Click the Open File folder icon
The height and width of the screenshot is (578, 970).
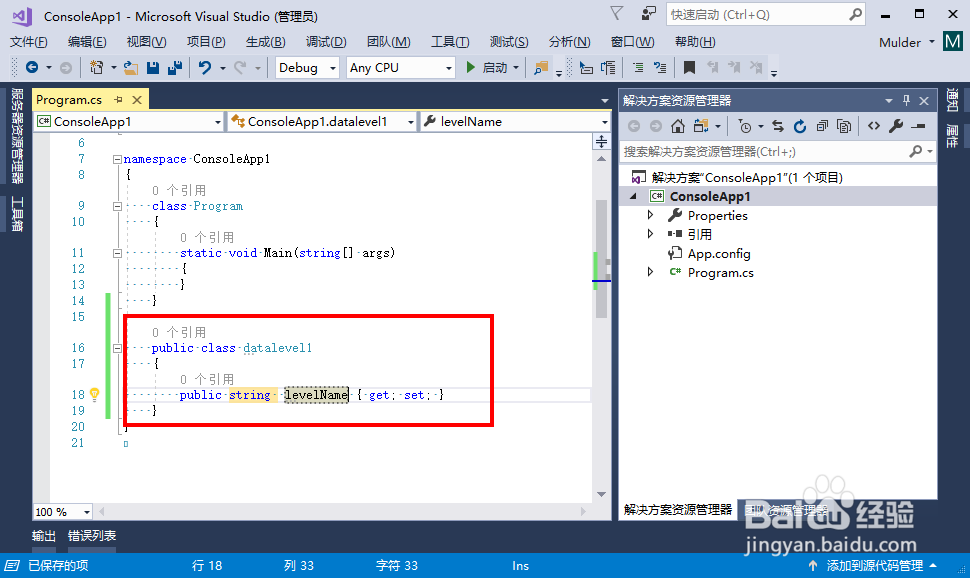click(x=131, y=67)
